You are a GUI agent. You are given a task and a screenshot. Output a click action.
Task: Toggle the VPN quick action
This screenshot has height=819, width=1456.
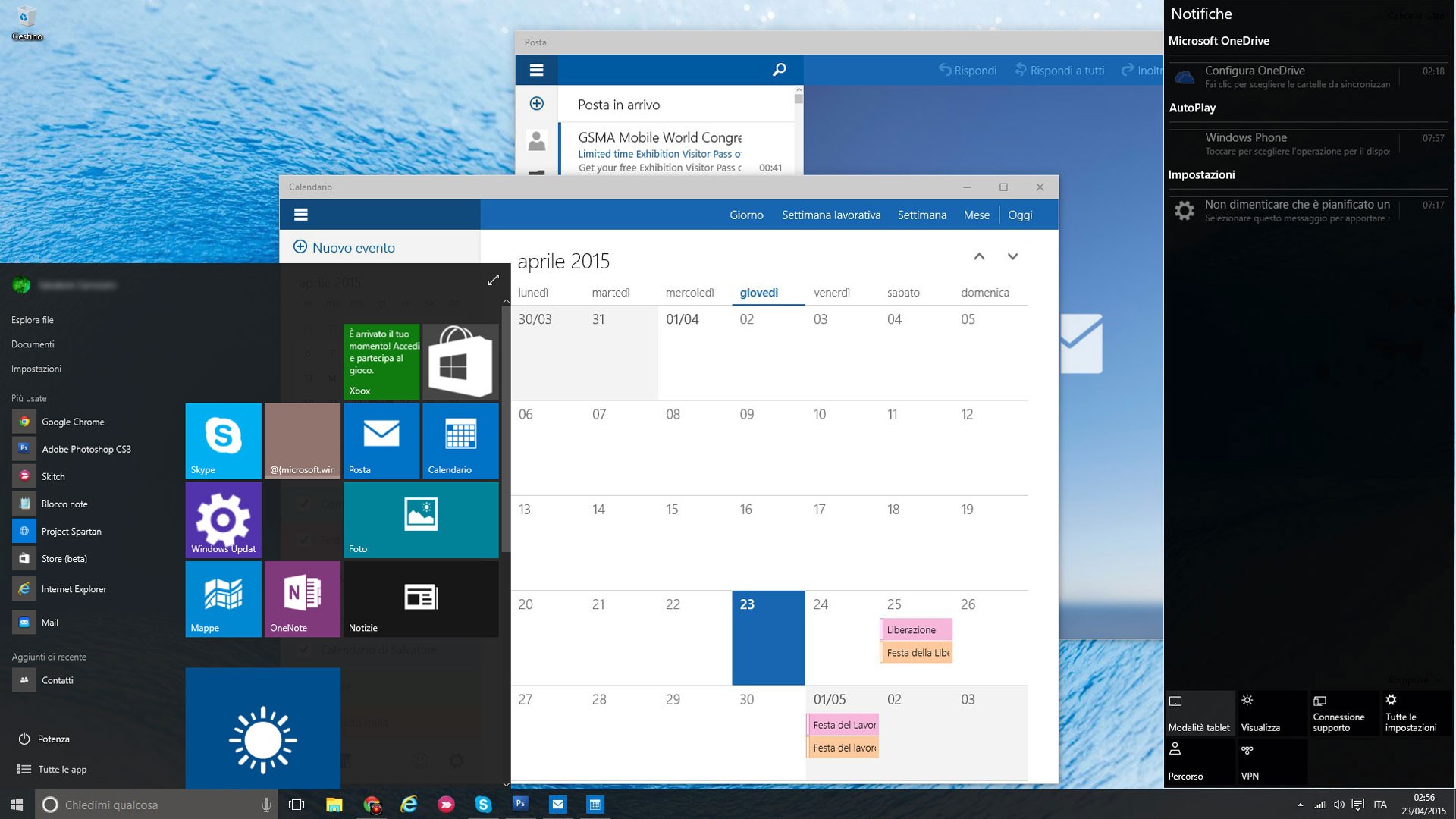point(1272,761)
